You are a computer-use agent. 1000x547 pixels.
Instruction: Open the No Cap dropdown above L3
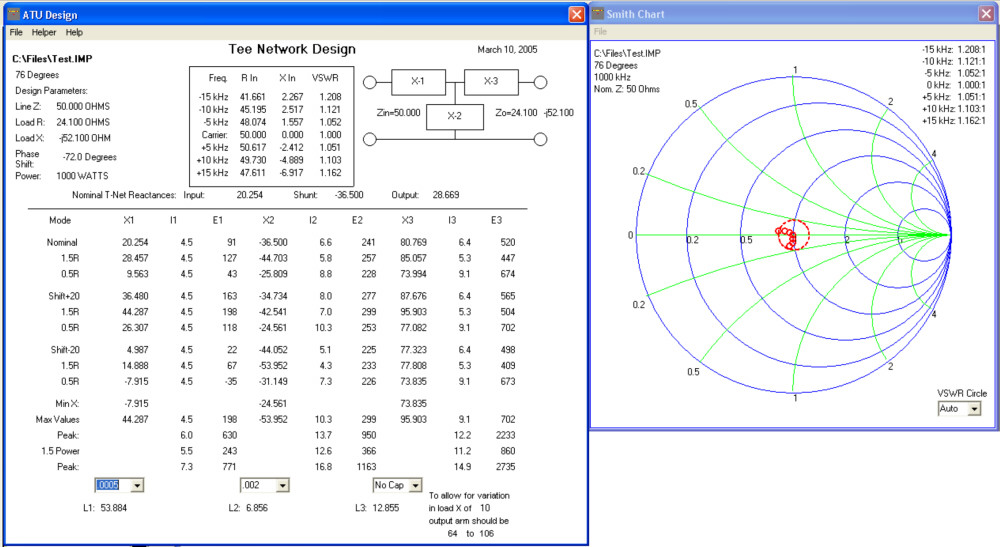tap(416, 485)
